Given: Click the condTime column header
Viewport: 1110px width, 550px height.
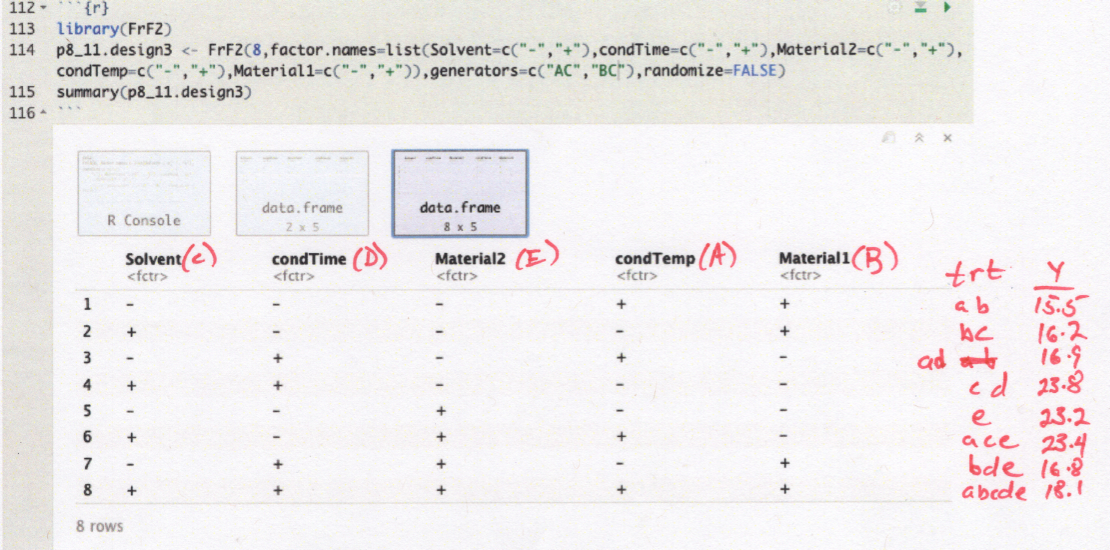Looking at the screenshot, I should (x=308, y=259).
